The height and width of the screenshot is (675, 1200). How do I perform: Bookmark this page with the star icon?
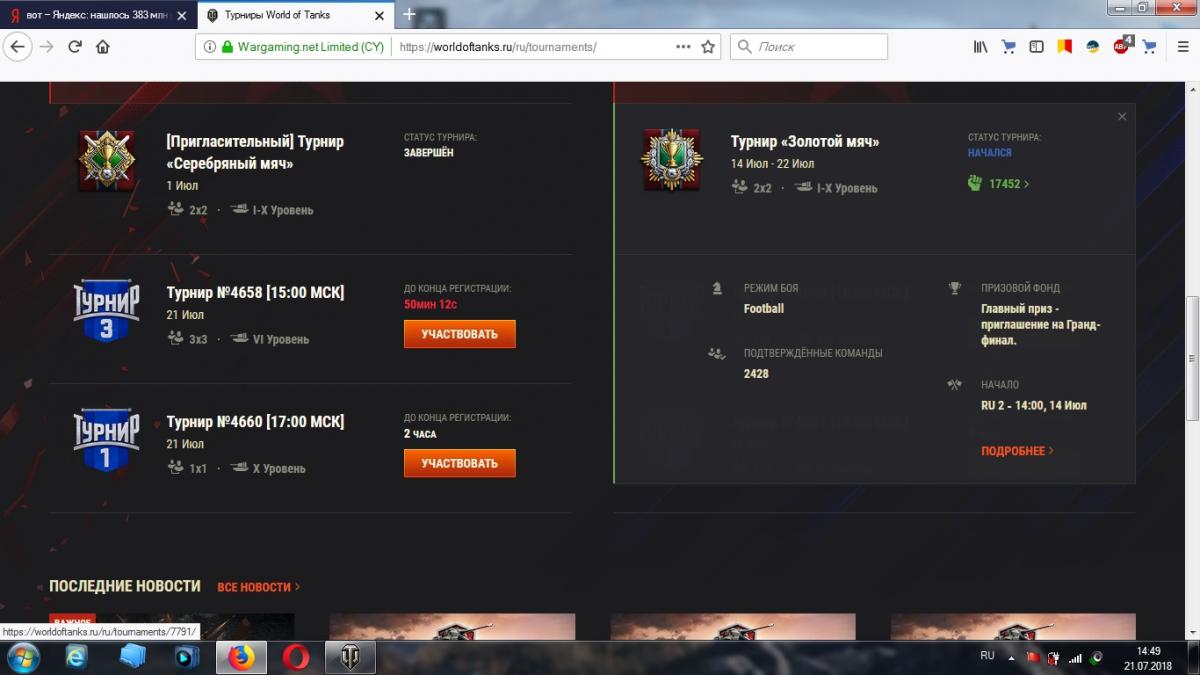coord(708,47)
